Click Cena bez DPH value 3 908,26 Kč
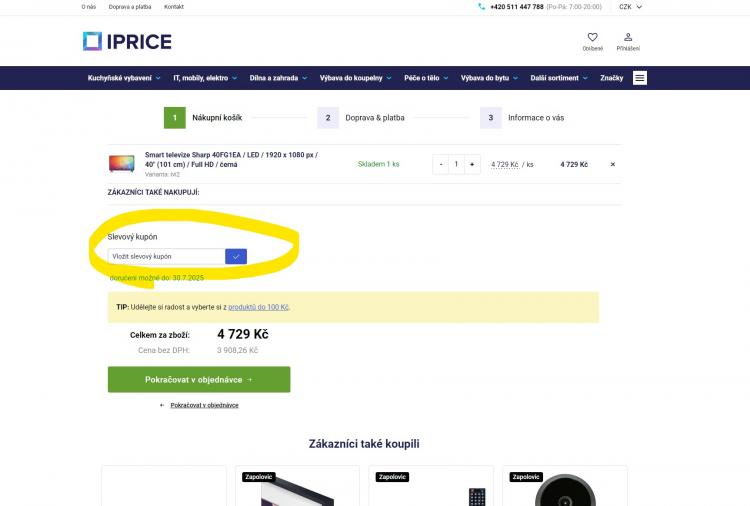This screenshot has width=750, height=506. pos(238,350)
